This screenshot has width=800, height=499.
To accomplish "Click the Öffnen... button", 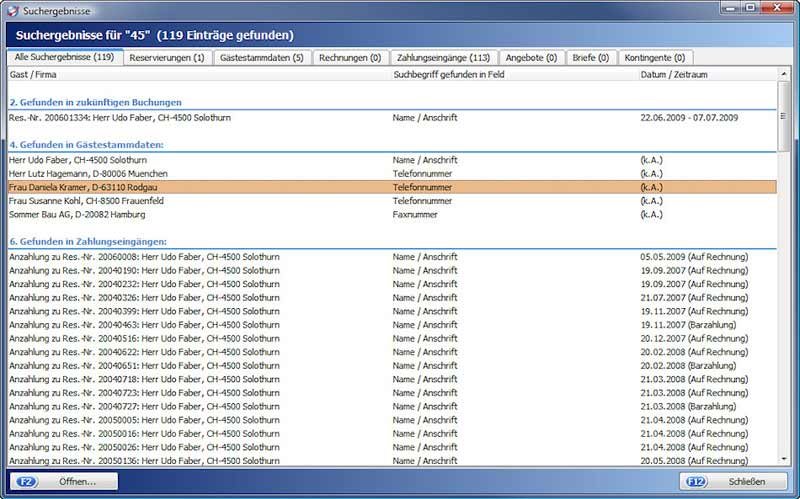I will 64,482.
